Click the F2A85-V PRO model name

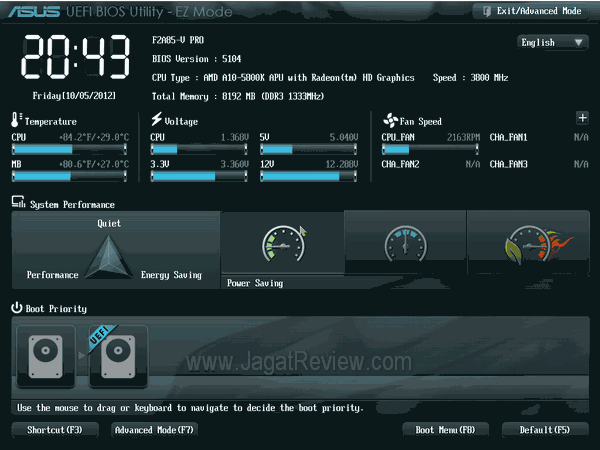178,40
